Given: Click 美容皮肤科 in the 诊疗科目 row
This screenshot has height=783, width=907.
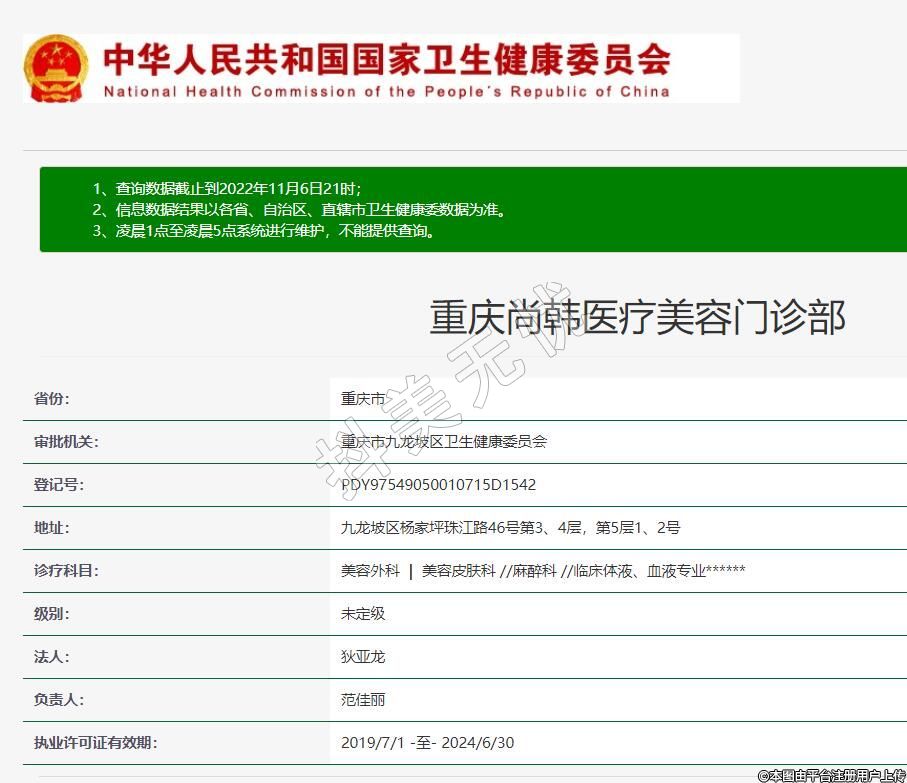Looking at the screenshot, I should (x=458, y=571).
